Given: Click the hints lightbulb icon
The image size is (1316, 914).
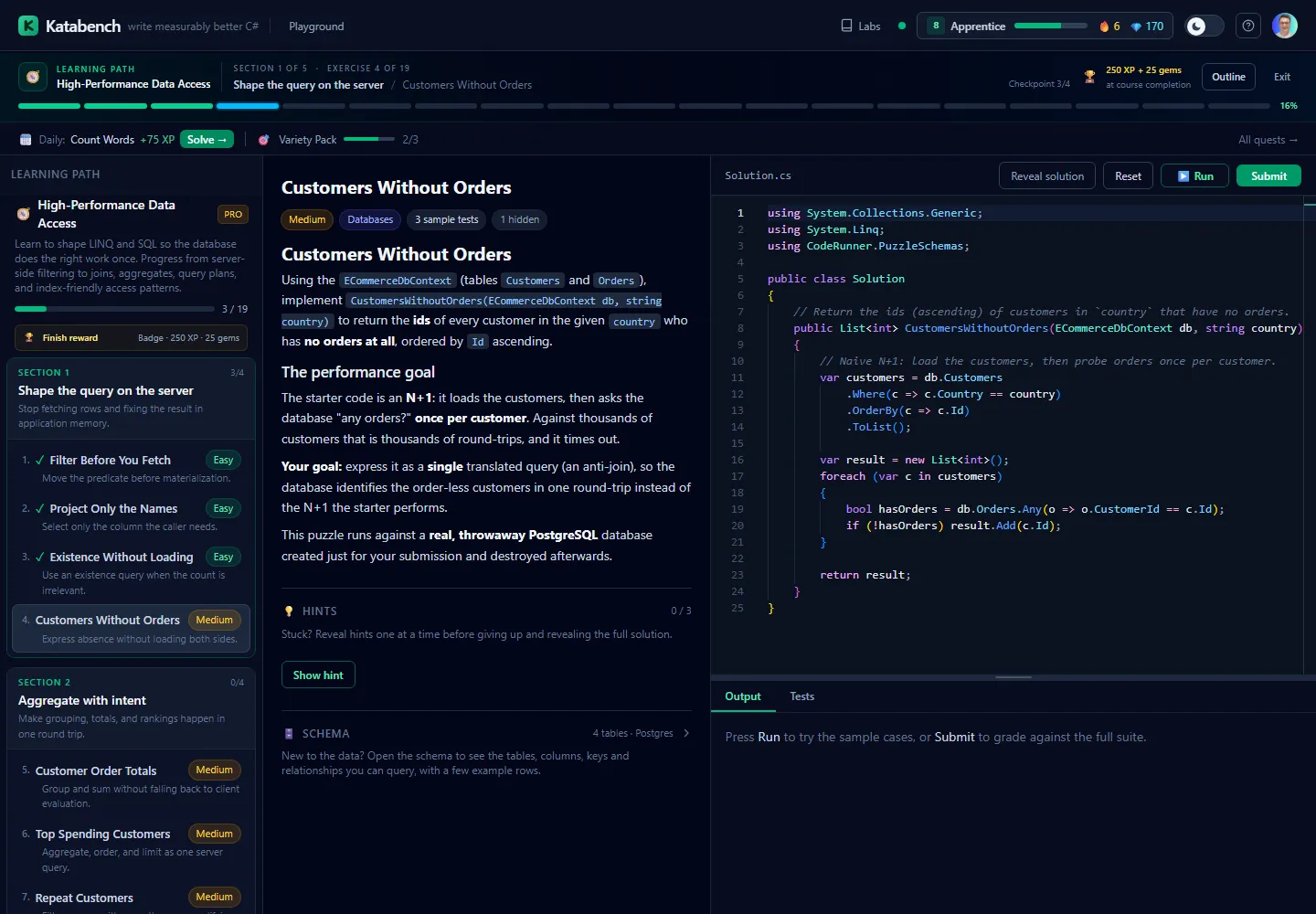Looking at the screenshot, I should 289,611.
